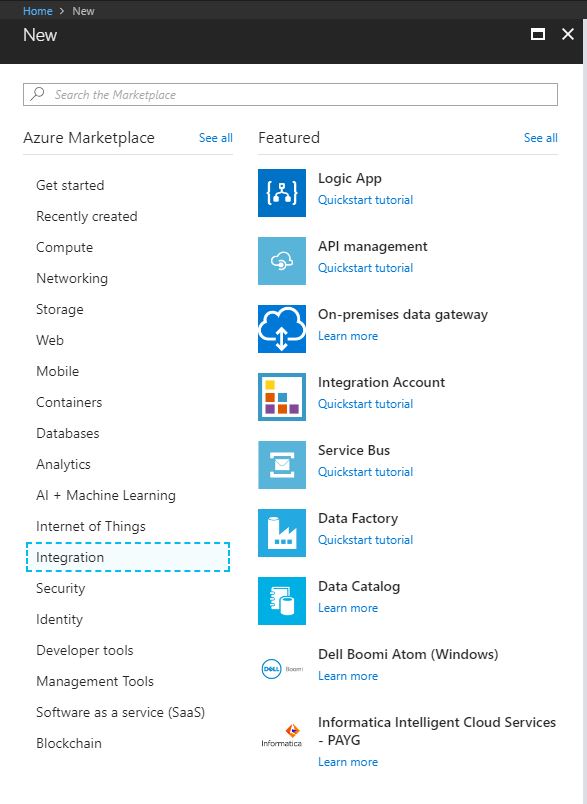
Task: Click the Logic App icon
Action: coord(281,193)
